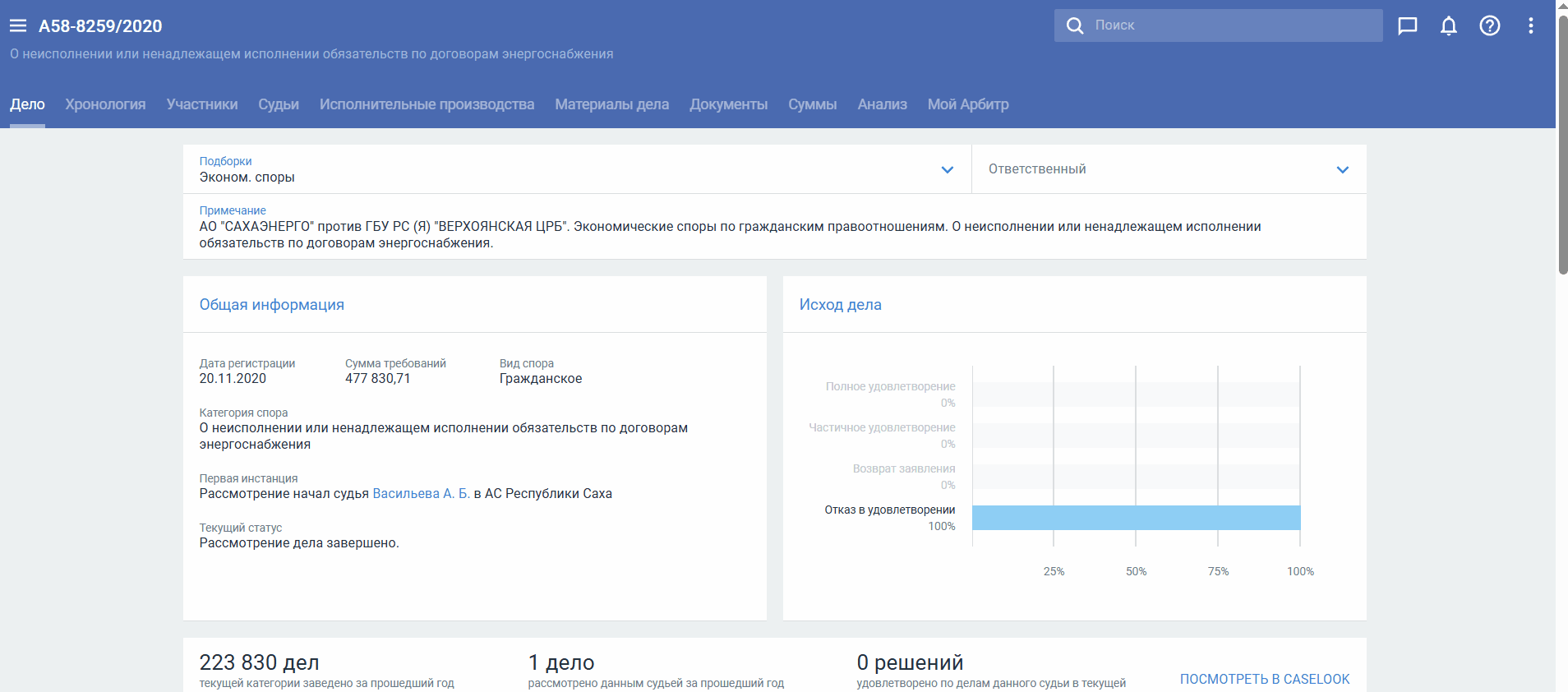Click the search magnifier icon
This screenshot has height=692, width=1568.
tap(1074, 25)
